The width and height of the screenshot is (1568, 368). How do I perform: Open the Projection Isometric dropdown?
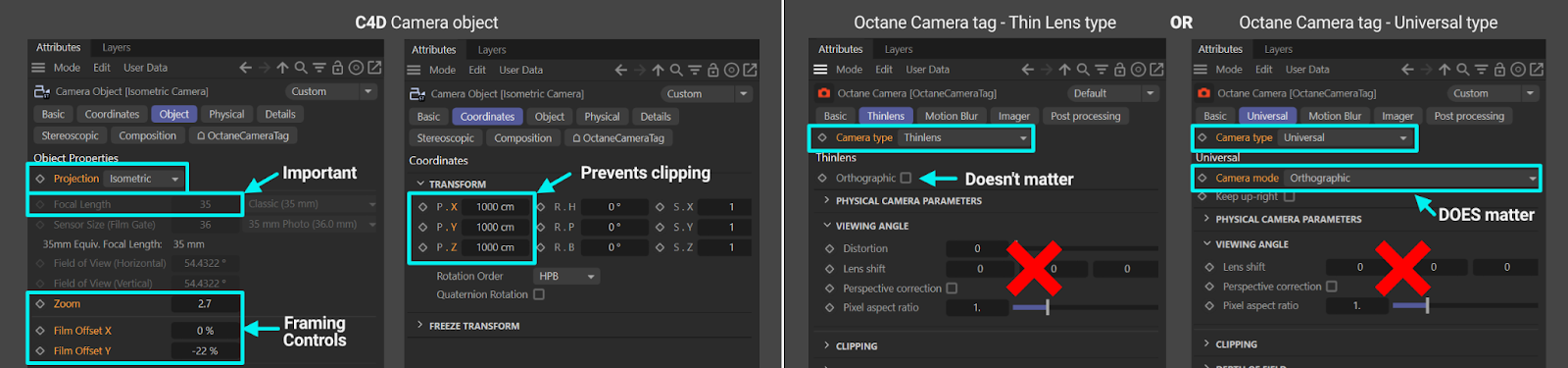click(x=145, y=179)
